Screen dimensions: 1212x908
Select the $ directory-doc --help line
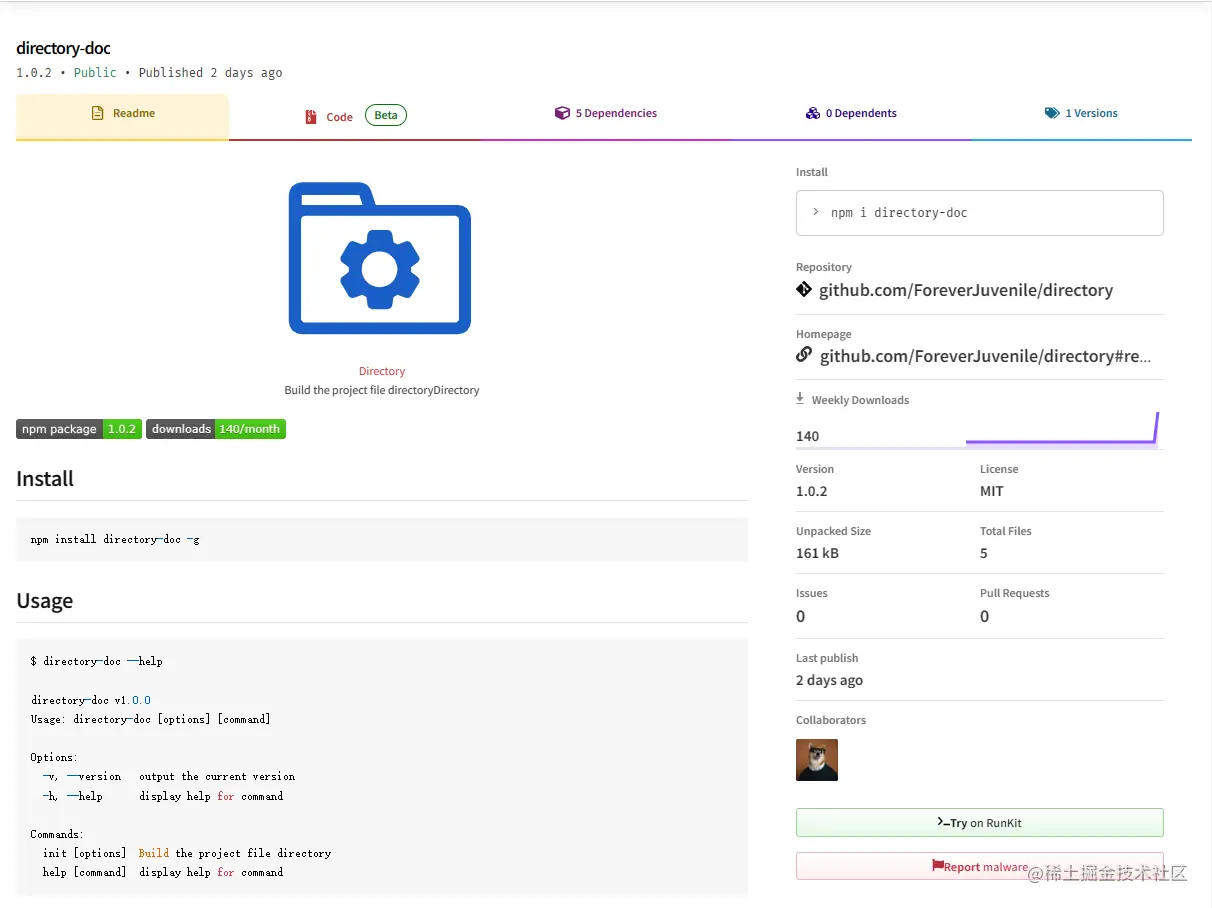click(x=96, y=661)
